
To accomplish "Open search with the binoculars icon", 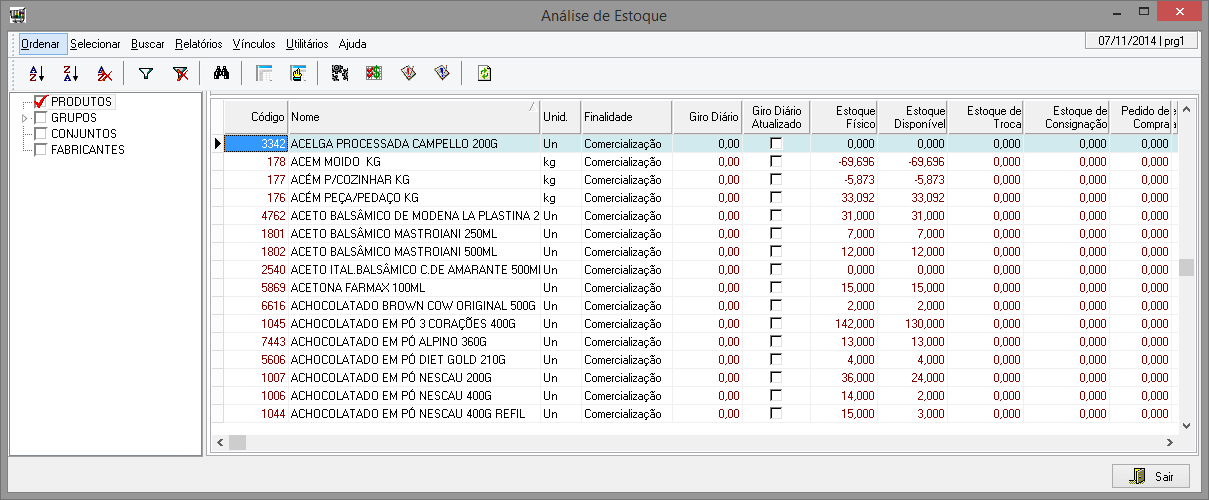I will [x=222, y=73].
